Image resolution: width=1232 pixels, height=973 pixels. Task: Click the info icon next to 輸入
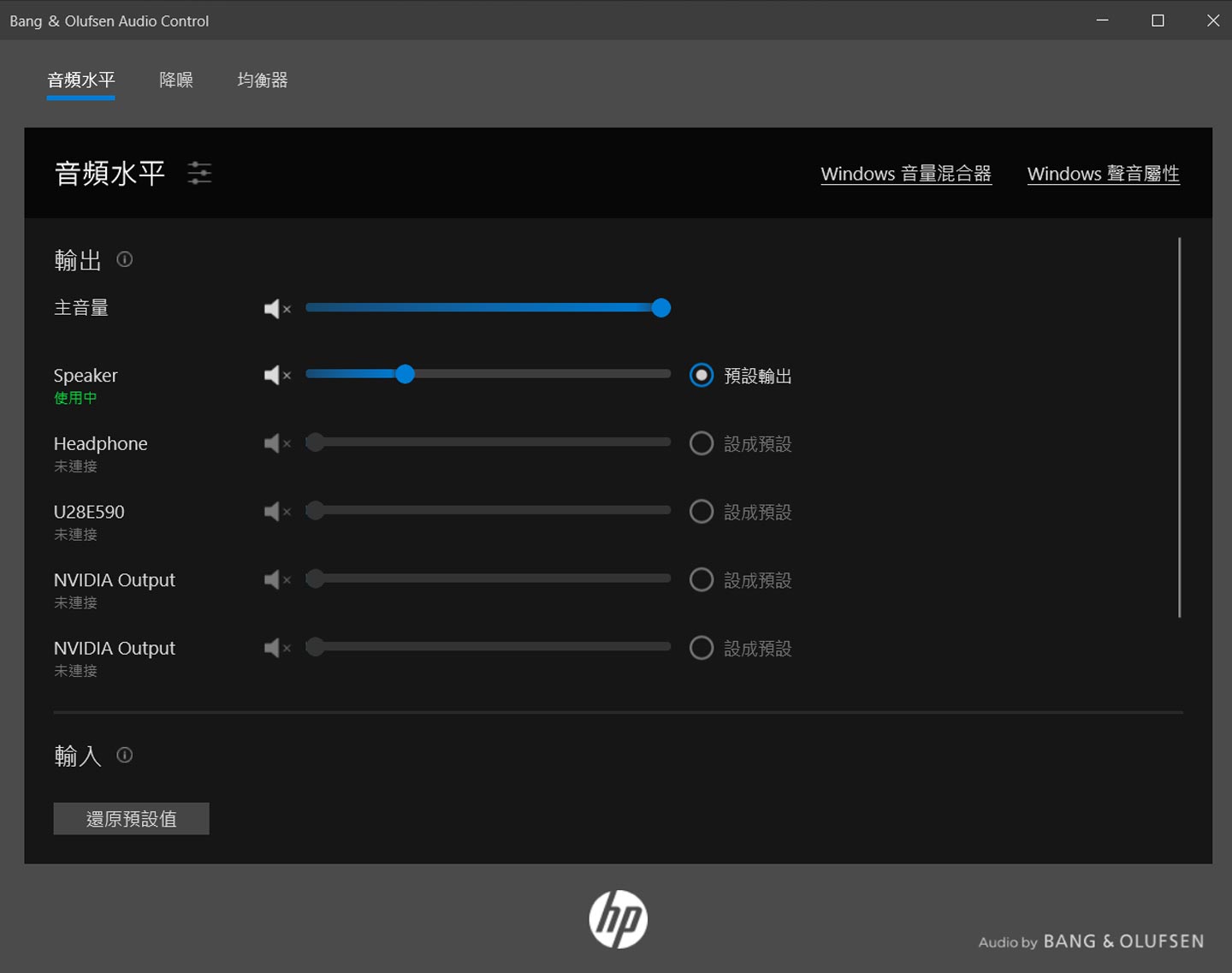click(124, 755)
